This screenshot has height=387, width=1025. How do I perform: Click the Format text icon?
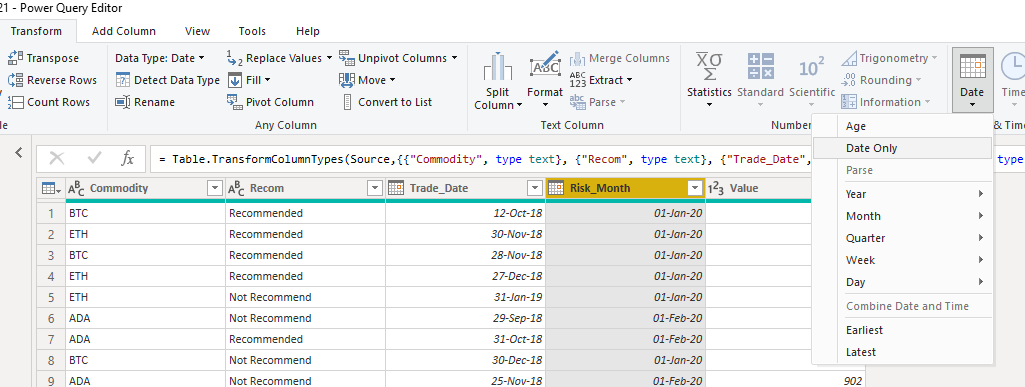[x=545, y=66]
